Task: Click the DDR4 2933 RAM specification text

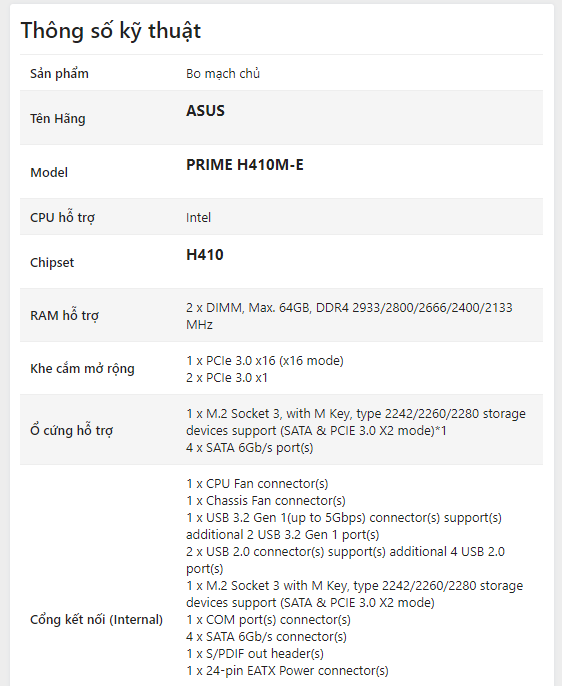Action: (x=349, y=316)
